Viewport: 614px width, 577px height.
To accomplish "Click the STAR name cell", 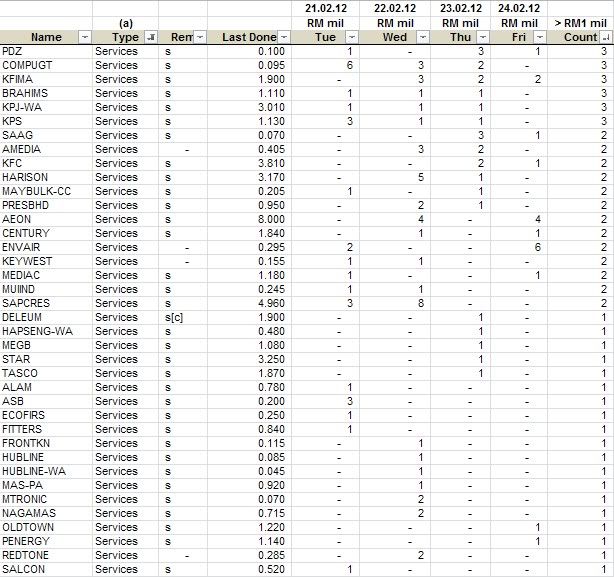I will click(x=46, y=359).
